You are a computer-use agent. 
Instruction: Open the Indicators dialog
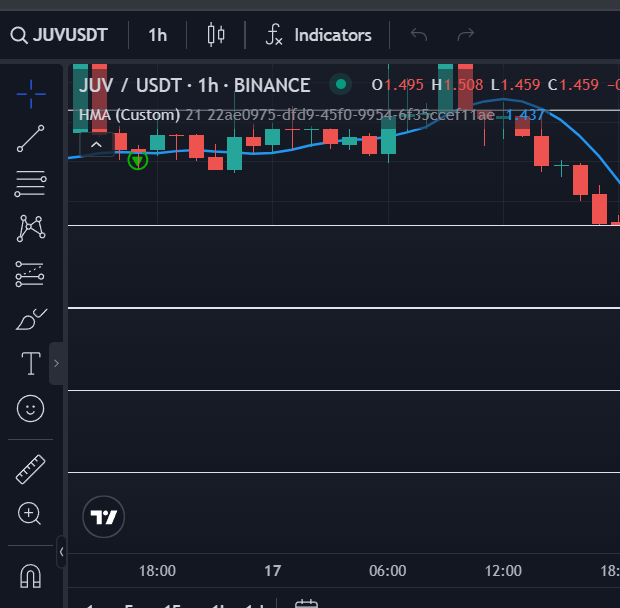pyautogui.click(x=319, y=35)
